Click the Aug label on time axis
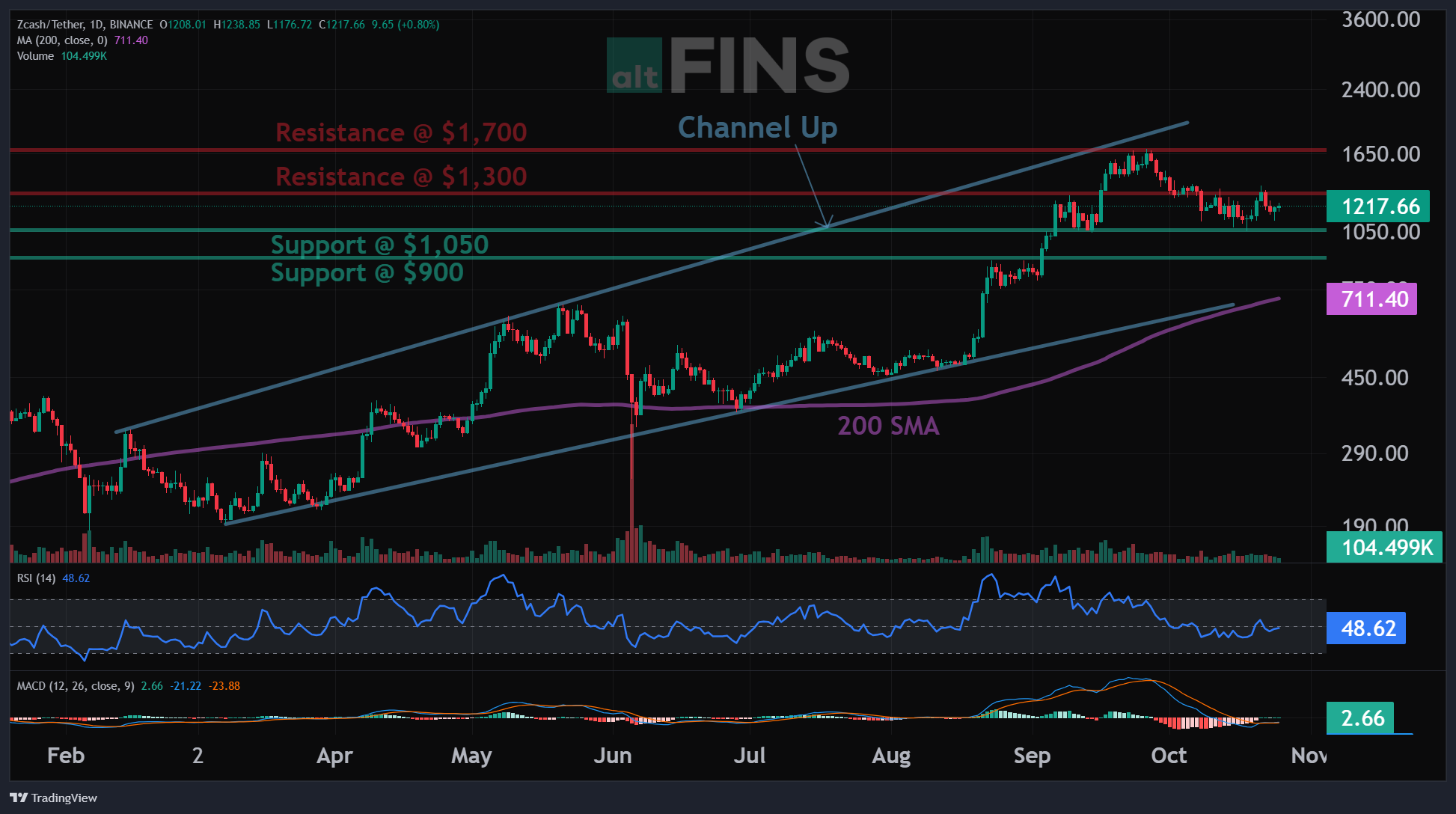This screenshot has height=814, width=1456. tap(891, 756)
